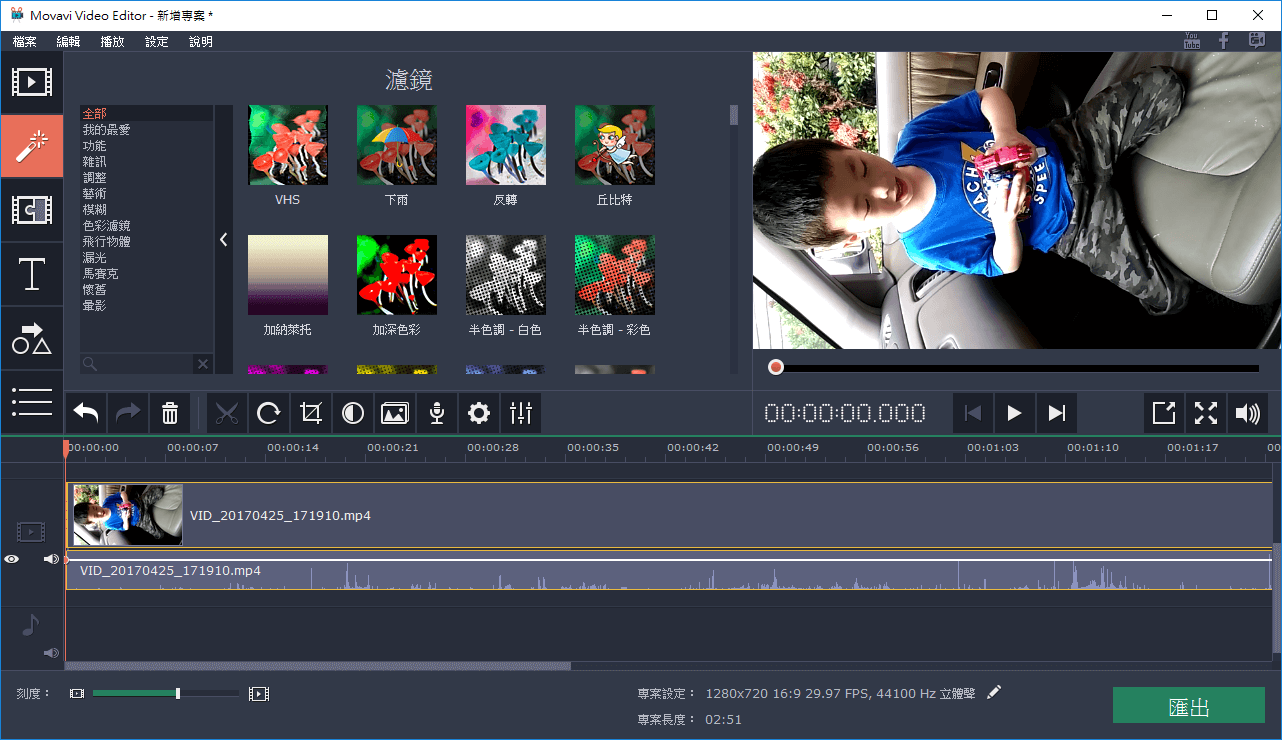Rotate the clip using the rotate icon

(x=269, y=412)
